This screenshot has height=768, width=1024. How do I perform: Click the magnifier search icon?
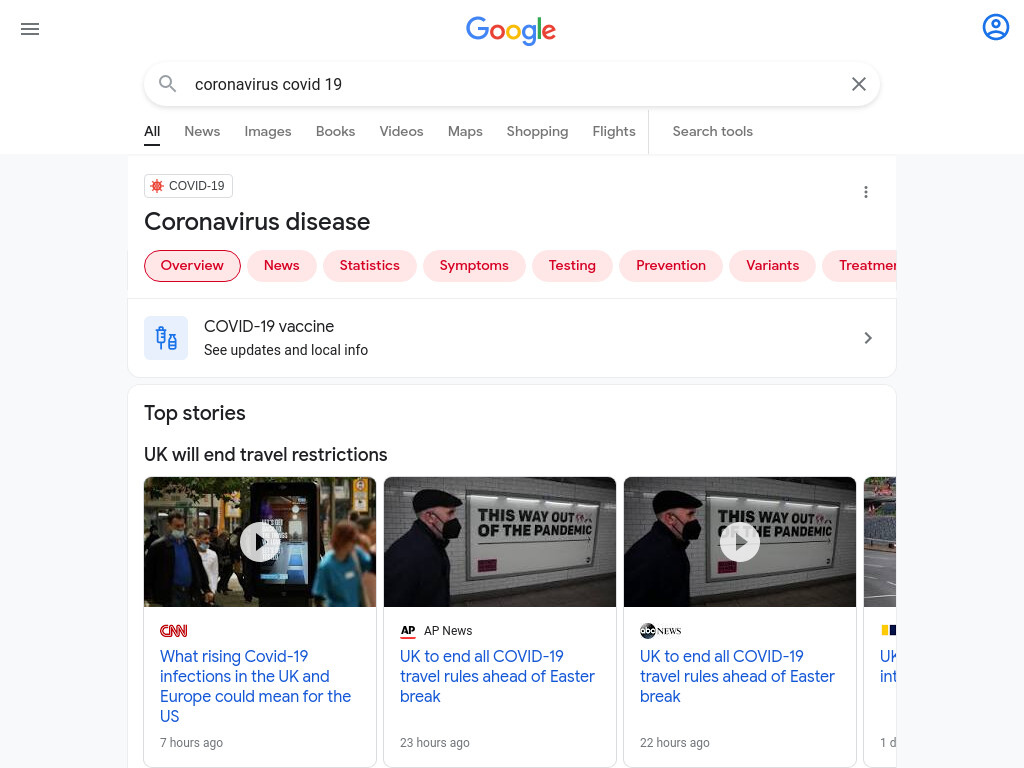pos(168,84)
